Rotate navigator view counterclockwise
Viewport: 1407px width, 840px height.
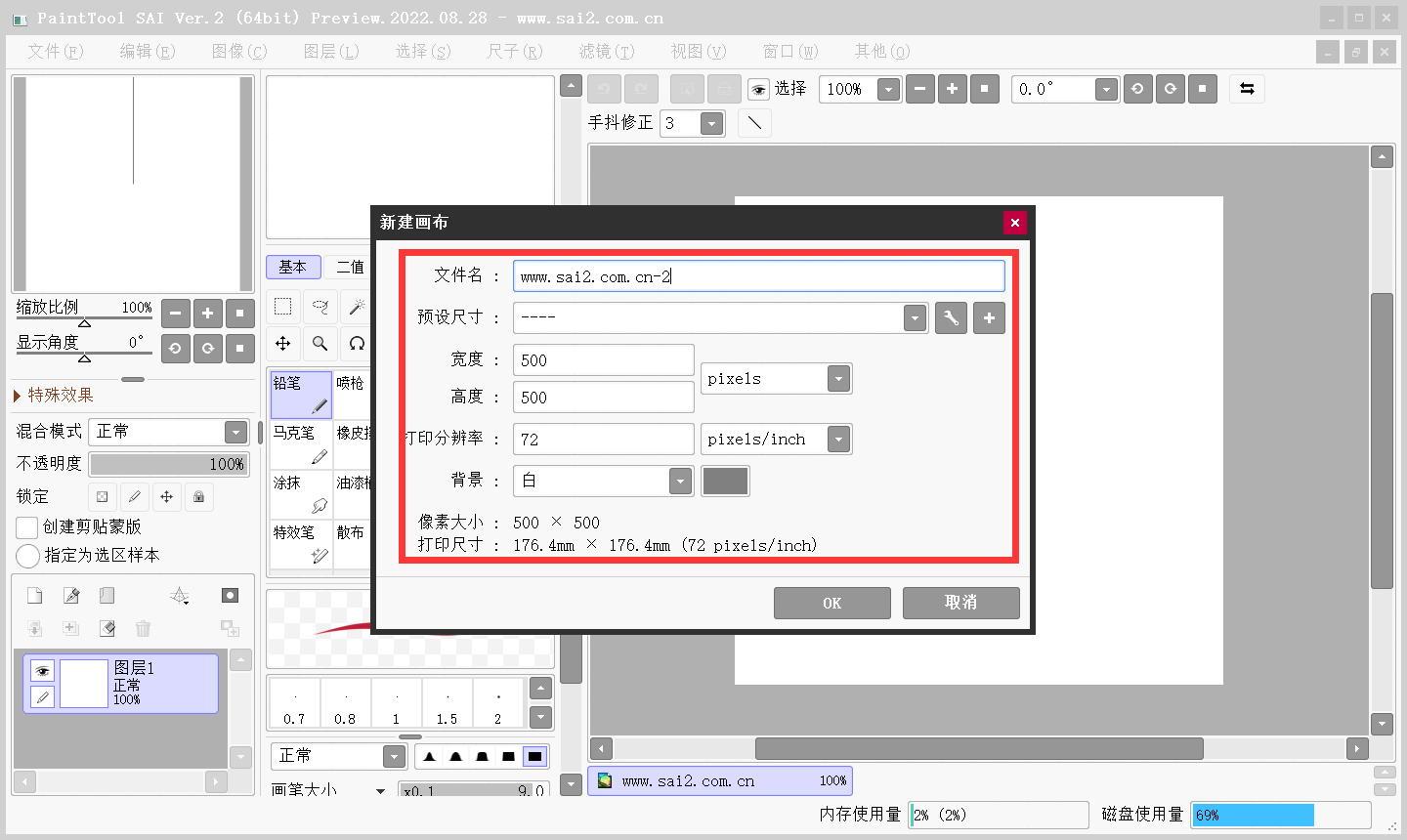175,348
